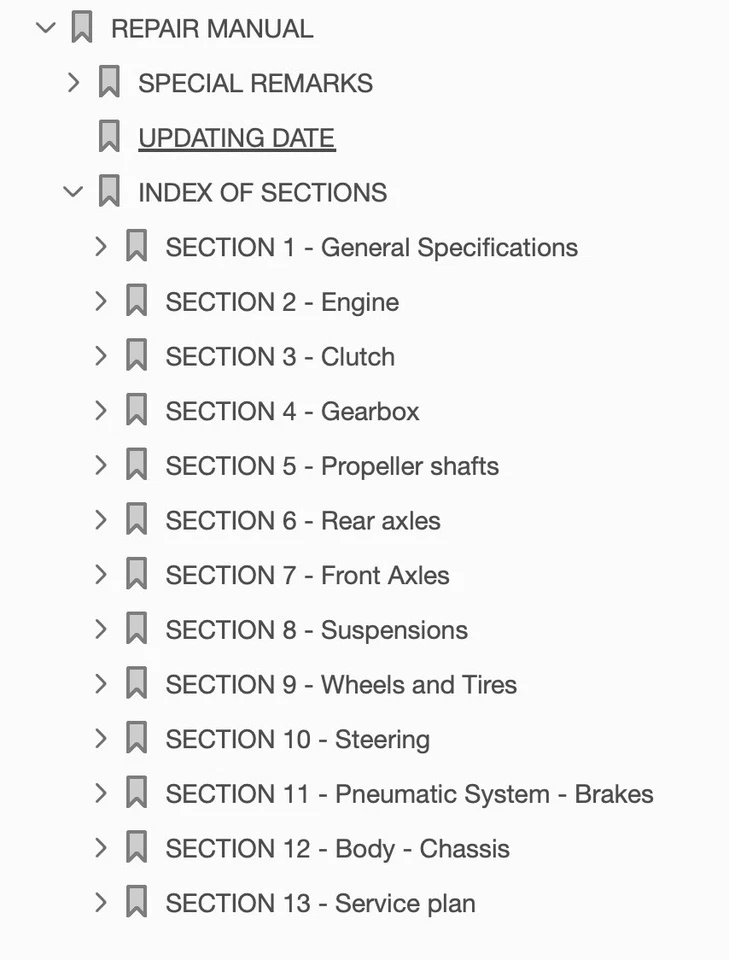This screenshot has height=960, width=729.
Task: Click the bookmark icon next to SPECIAL REMARKS
Action: click(x=110, y=83)
